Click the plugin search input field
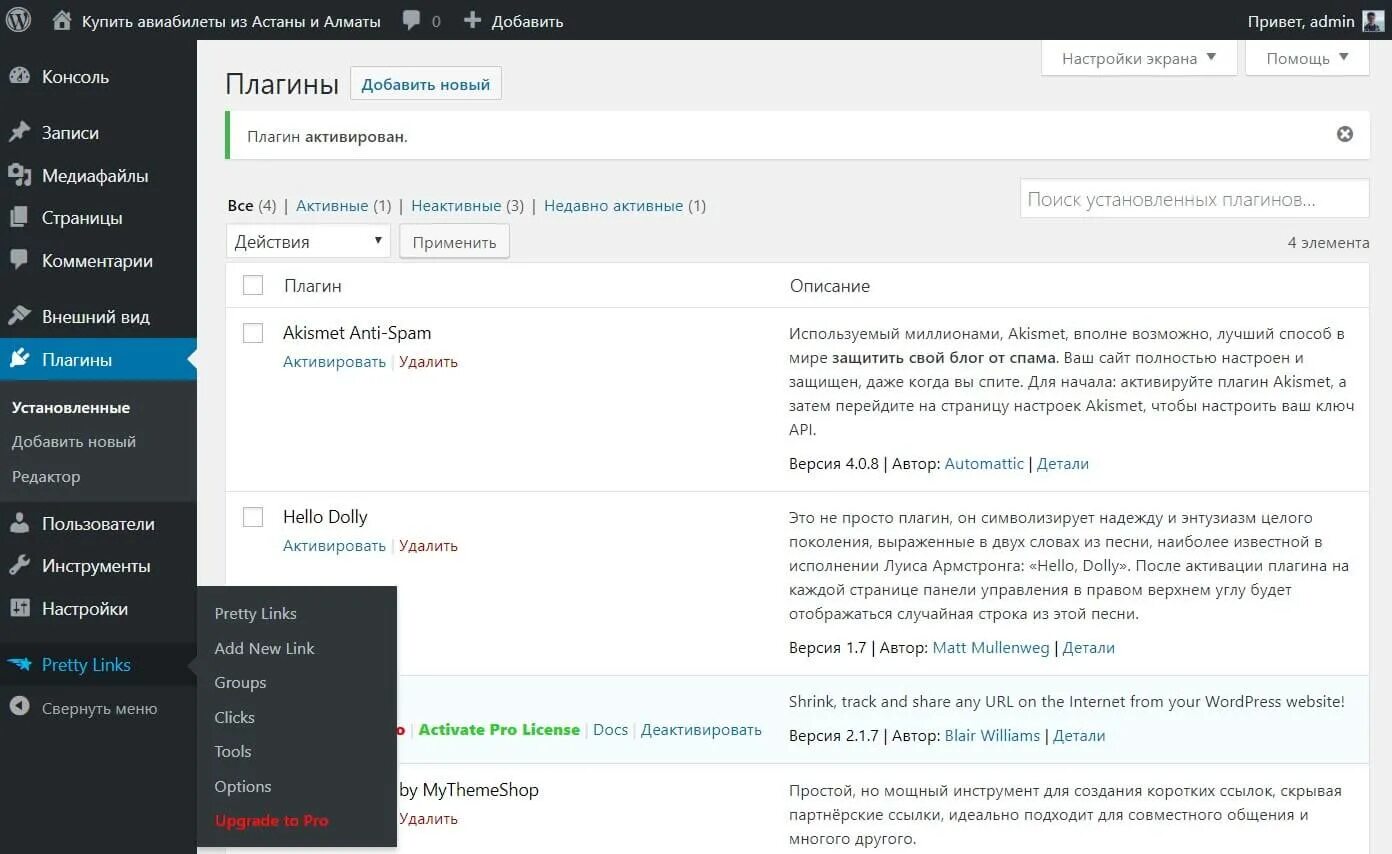 (1194, 199)
